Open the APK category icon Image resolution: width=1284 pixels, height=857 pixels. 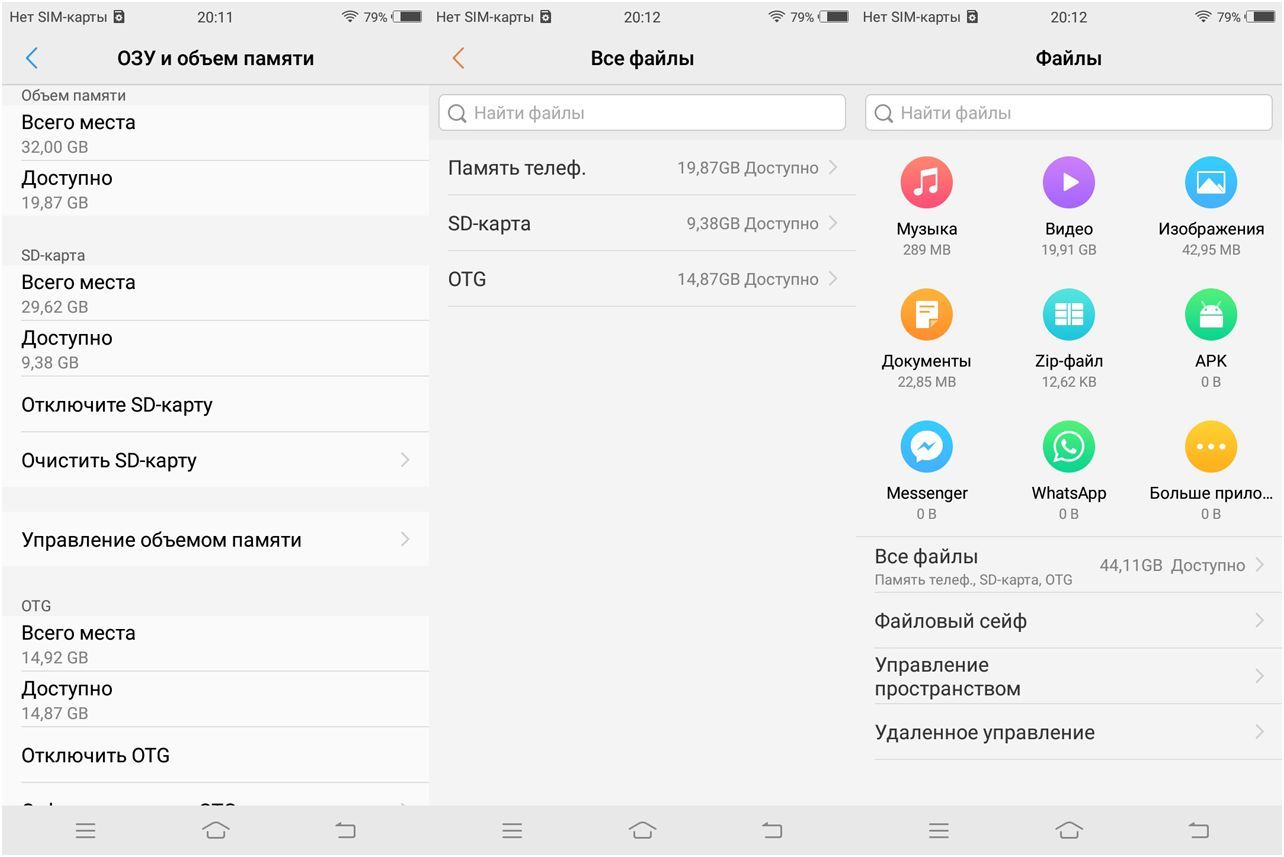click(x=1210, y=315)
